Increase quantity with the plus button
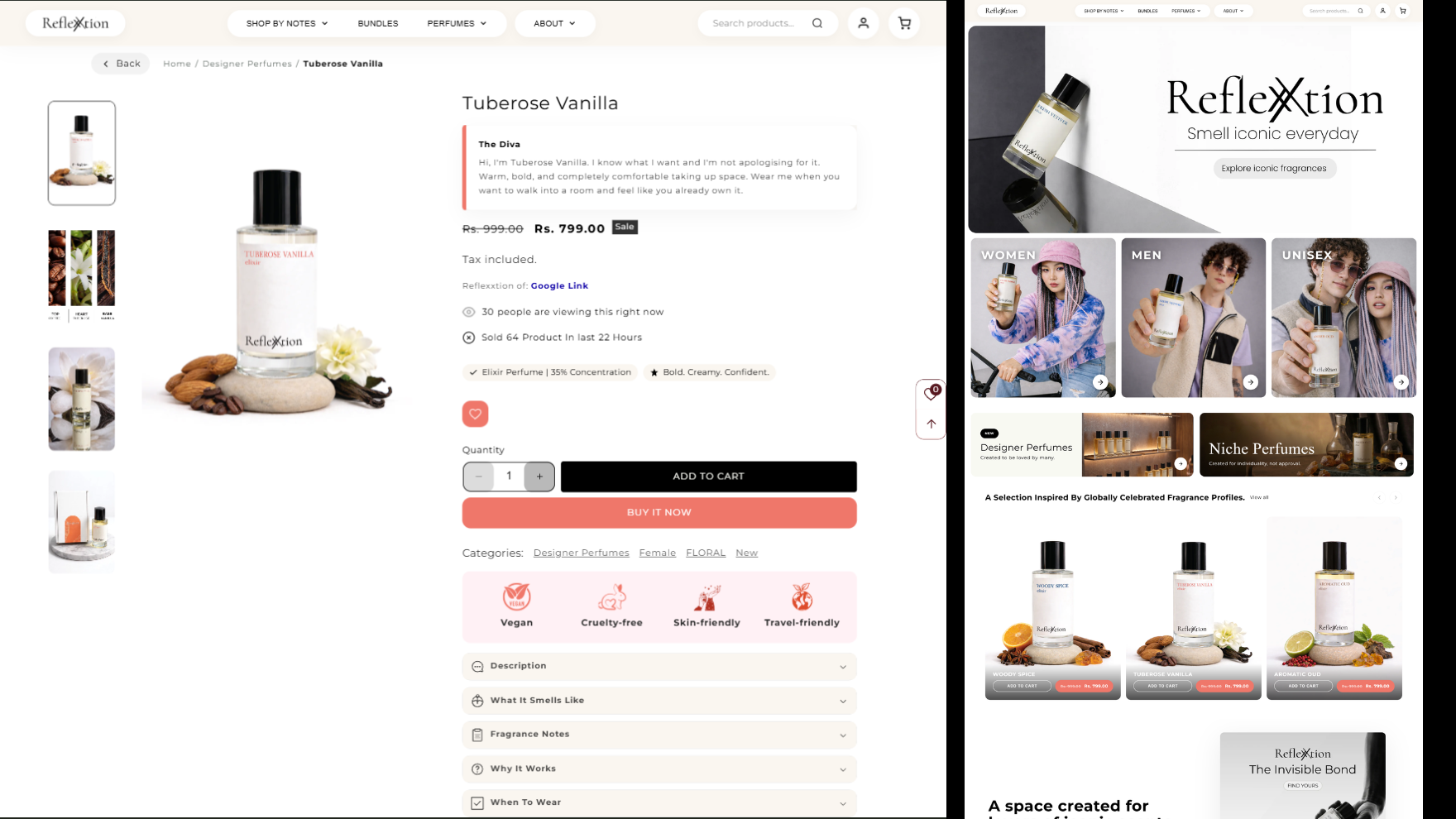This screenshot has height=819, width=1456. [x=539, y=477]
